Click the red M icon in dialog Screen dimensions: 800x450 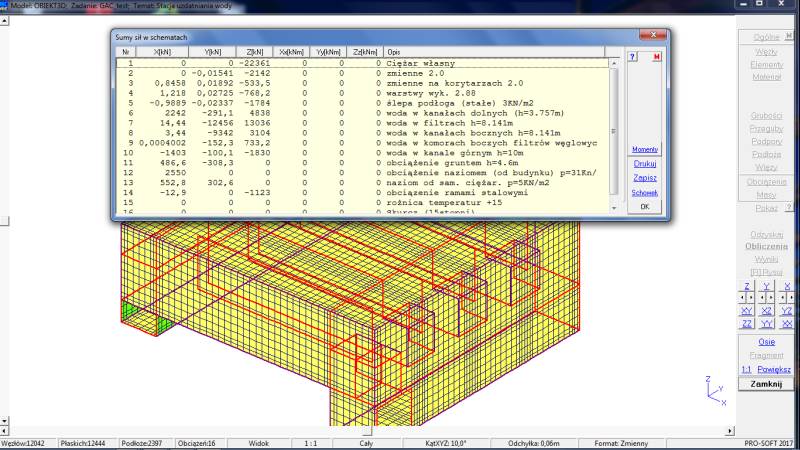pyautogui.click(x=657, y=57)
